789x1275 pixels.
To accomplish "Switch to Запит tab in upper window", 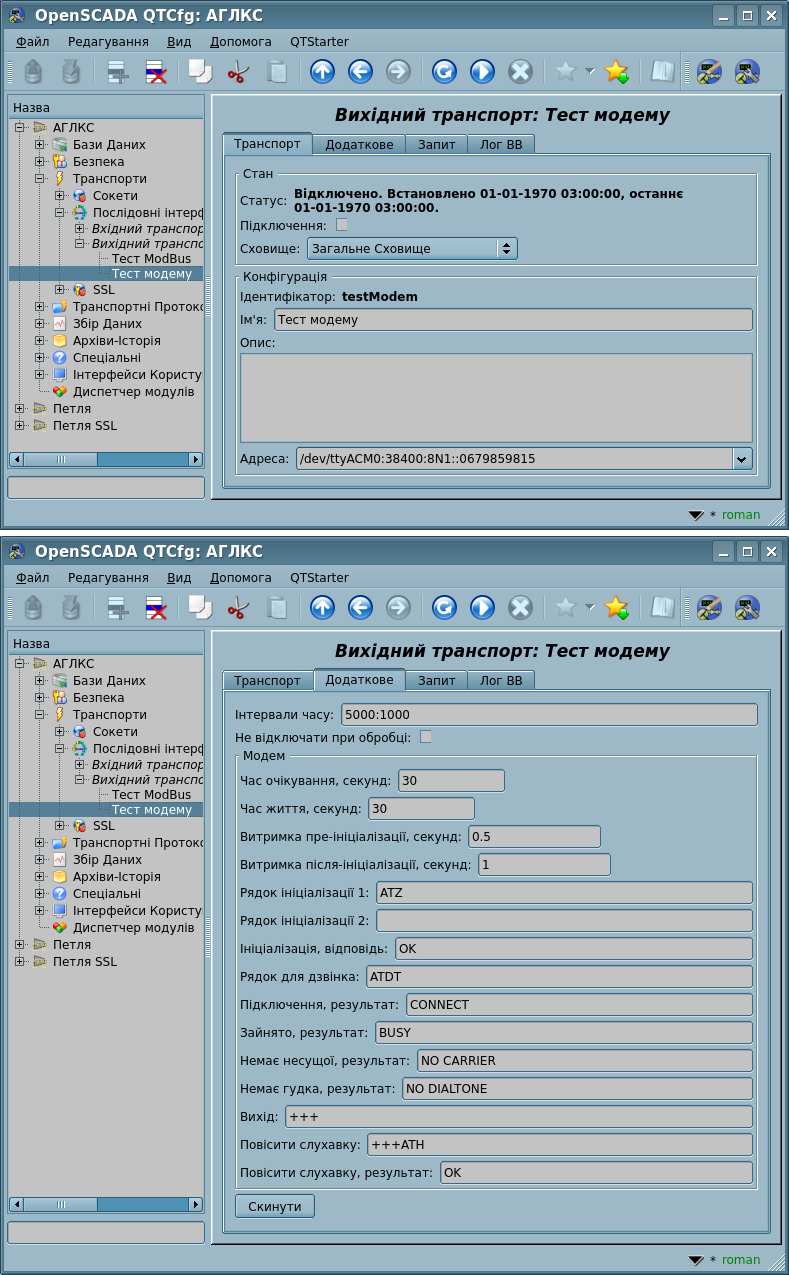I will [436, 144].
